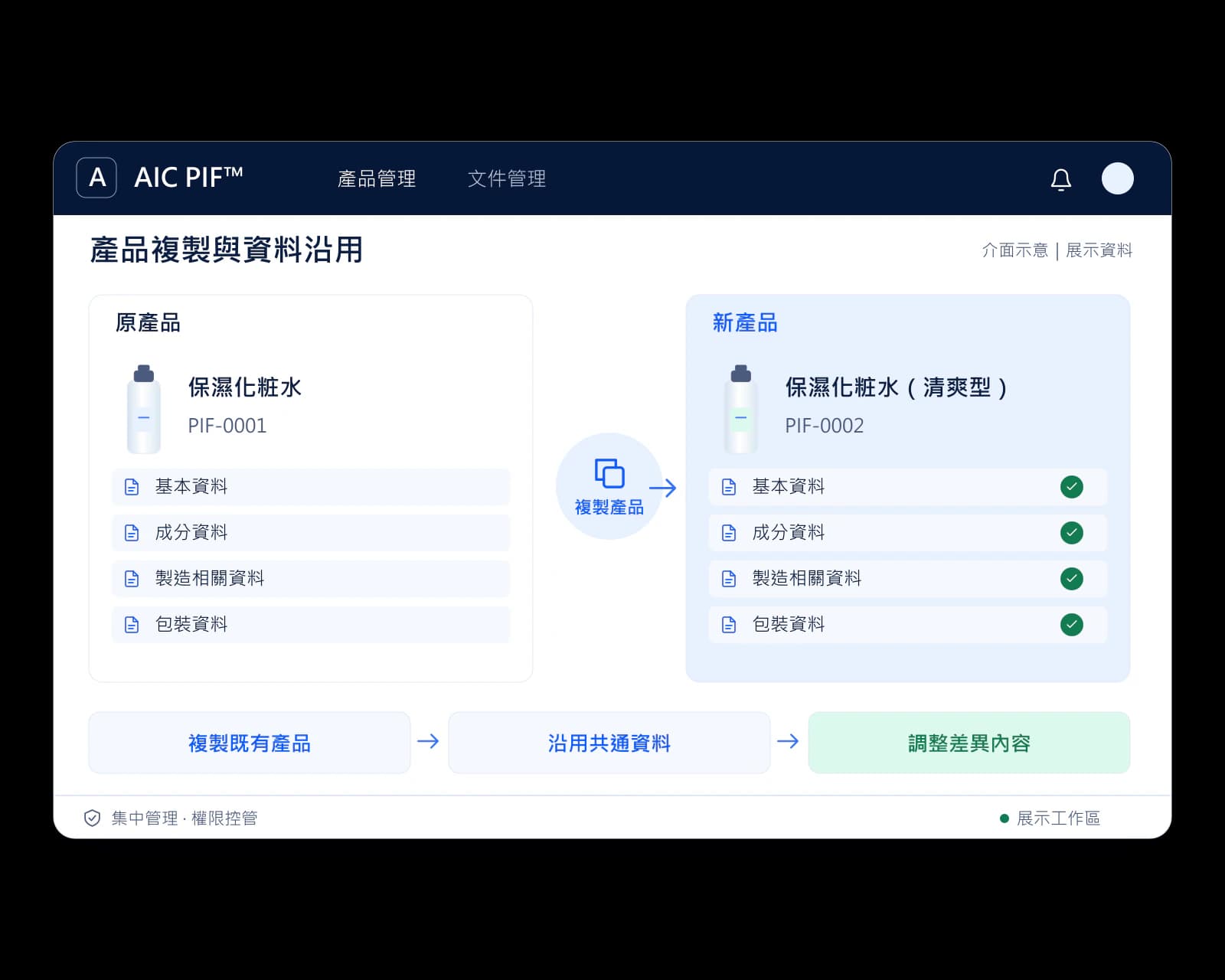1225x980 pixels.
Task: Click document icon of 原產品 基本資料
Action: [132, 487]
